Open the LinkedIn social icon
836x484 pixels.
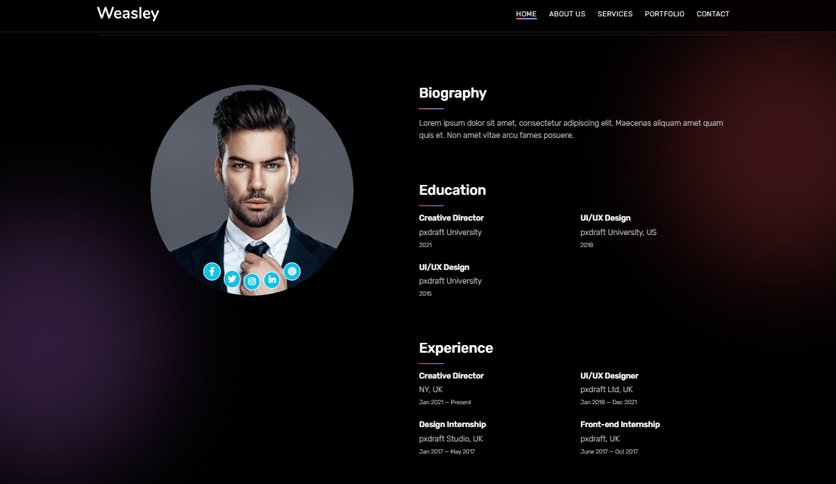pyautogui.click(x=272, y=279)
